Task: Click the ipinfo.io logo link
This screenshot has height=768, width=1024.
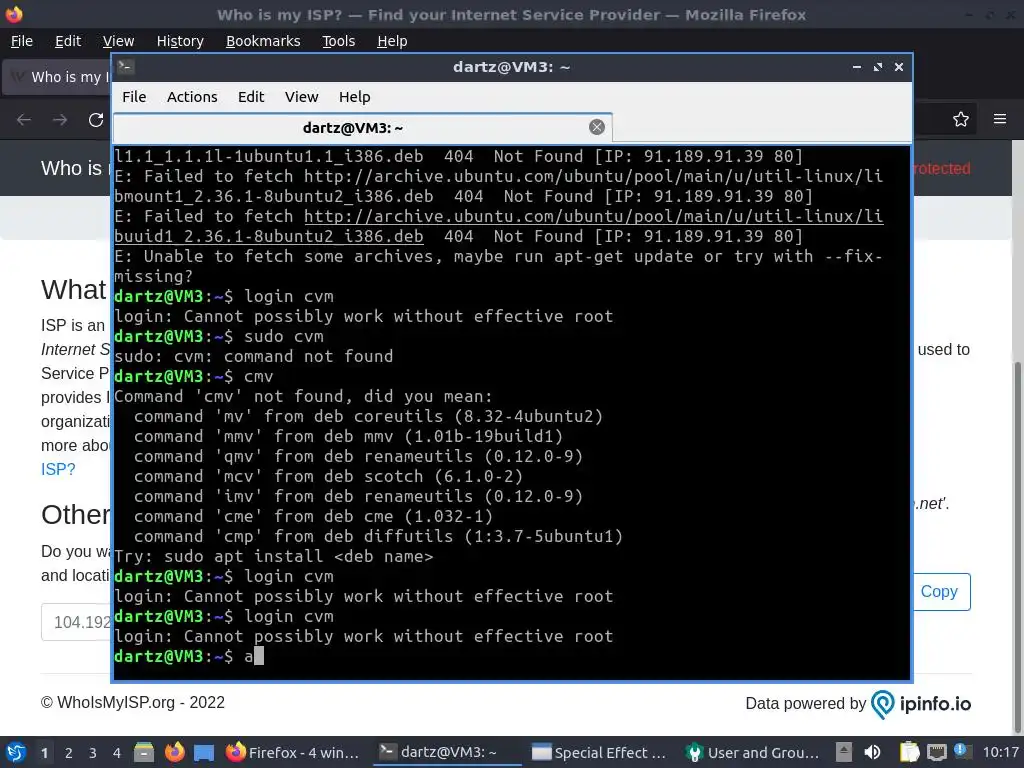Action: pyautogui.click(x=921, y=703)
